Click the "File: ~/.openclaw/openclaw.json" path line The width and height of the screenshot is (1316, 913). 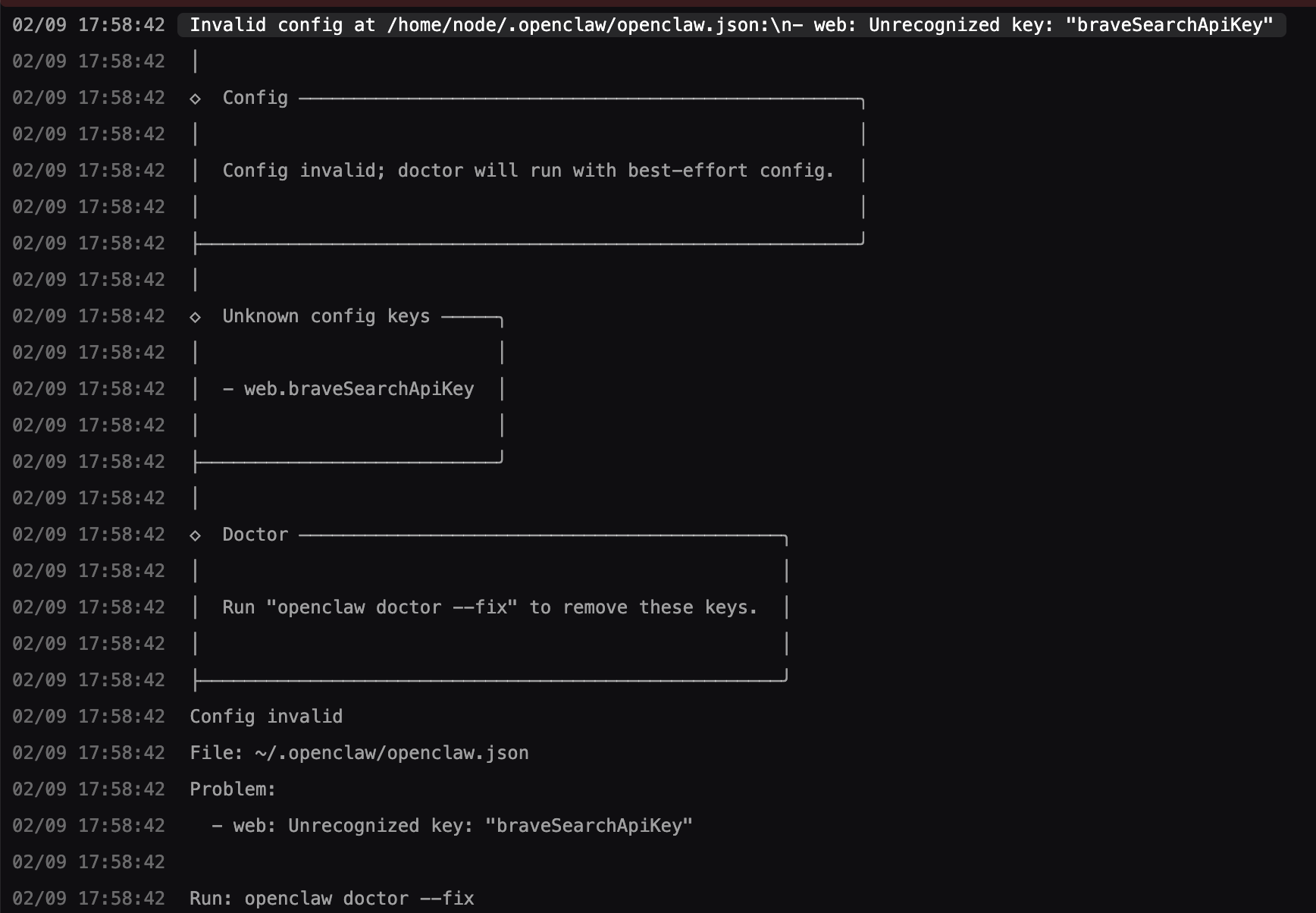coord(359,753)
